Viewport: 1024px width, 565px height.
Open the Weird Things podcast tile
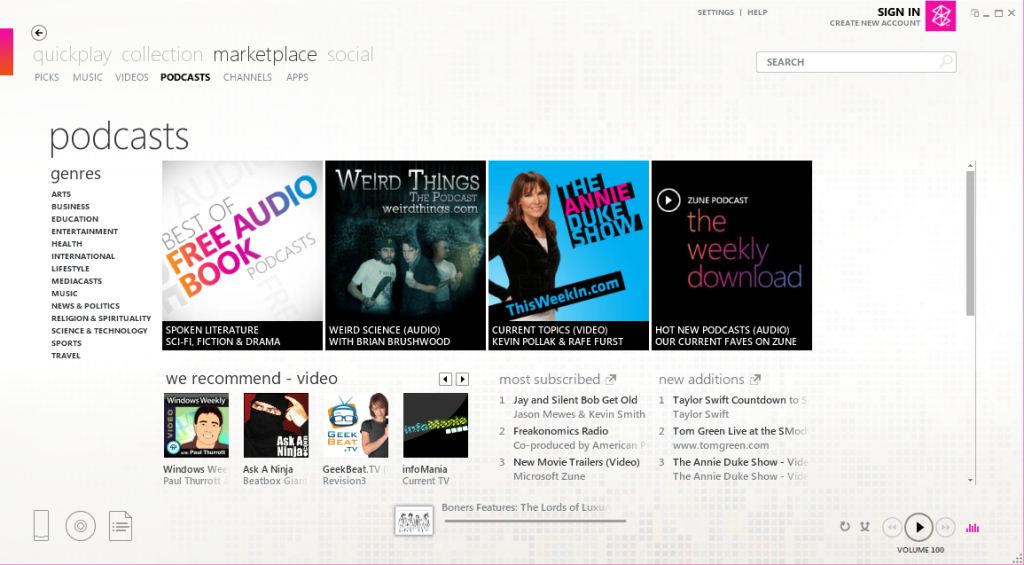coord(406,255)
